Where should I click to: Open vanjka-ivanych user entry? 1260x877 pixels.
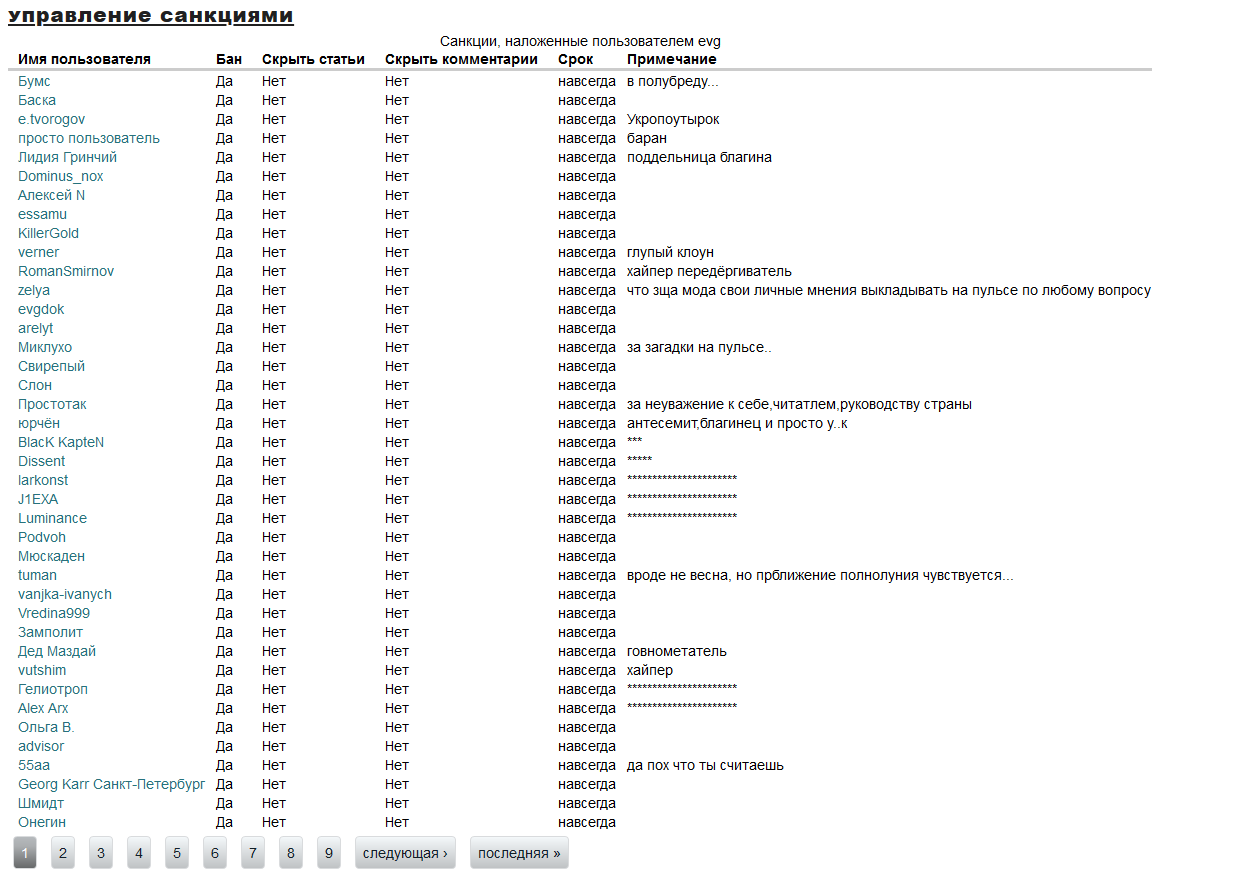point(65,594)
